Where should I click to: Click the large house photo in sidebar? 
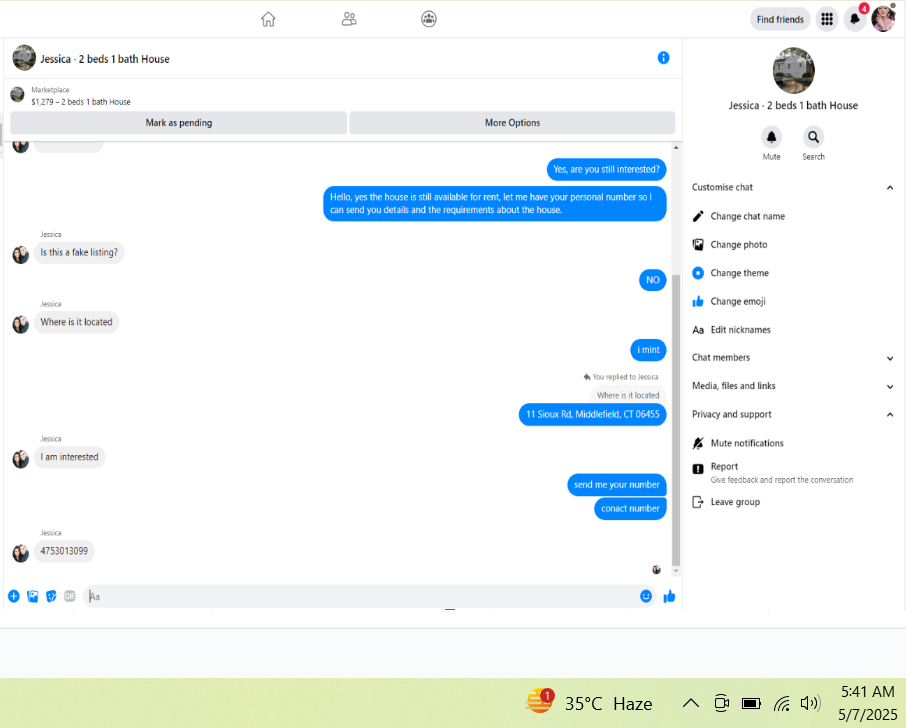(794, 70)
